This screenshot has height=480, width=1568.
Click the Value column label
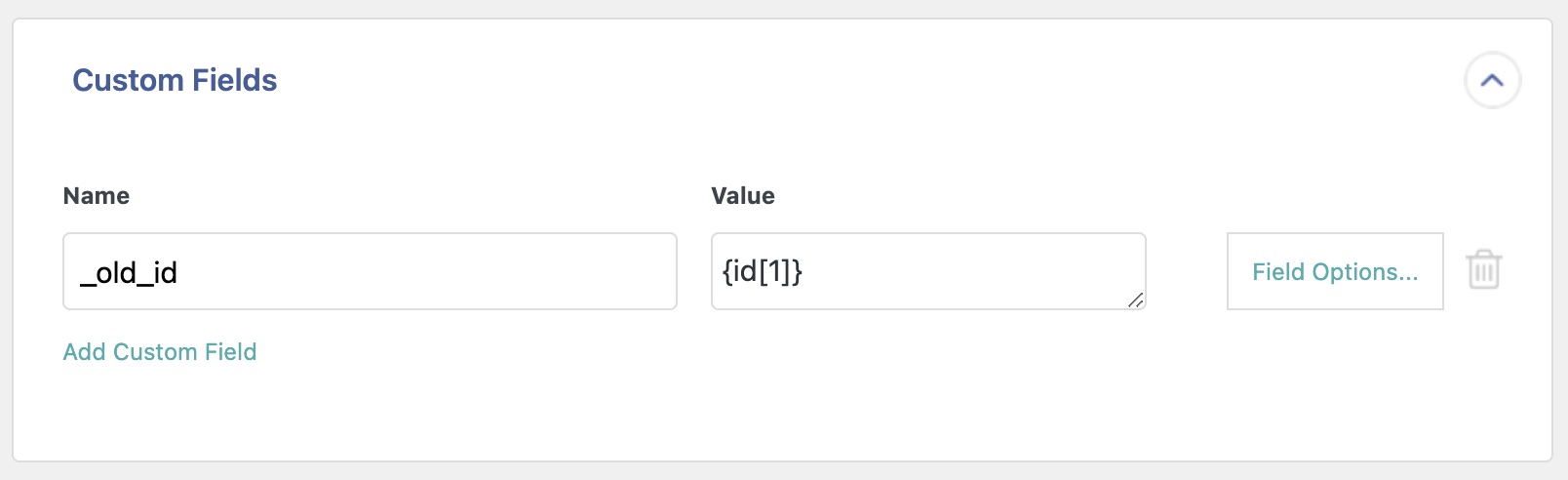click(743, 196)
